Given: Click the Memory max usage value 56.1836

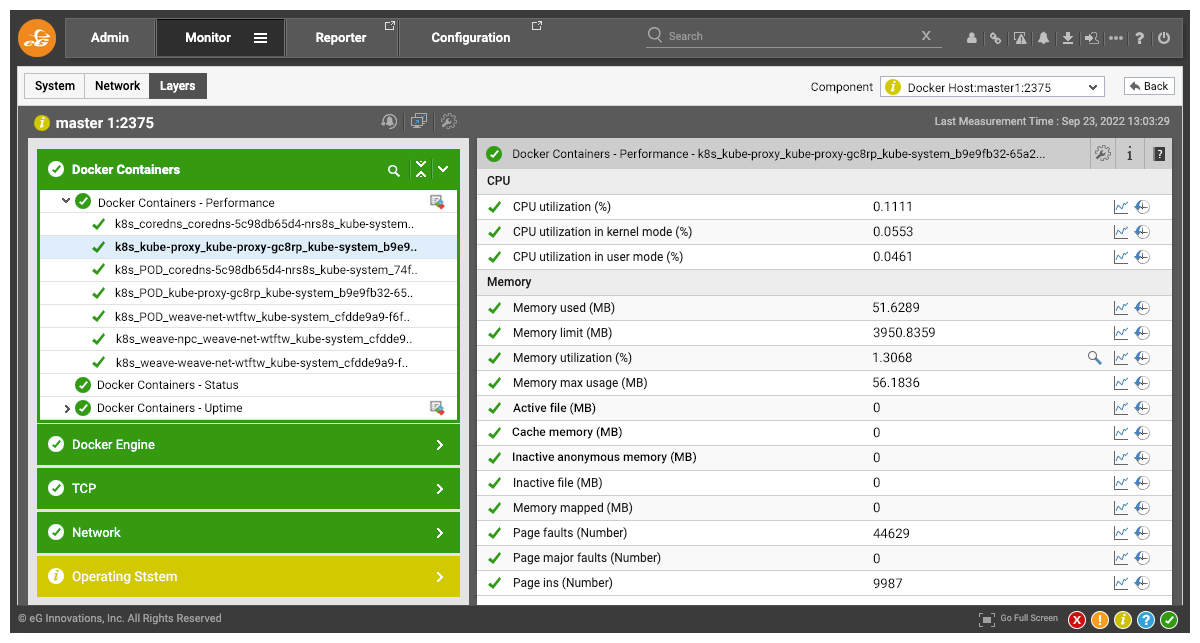Looking at the screenshot, I should click(x=896, y=383).
